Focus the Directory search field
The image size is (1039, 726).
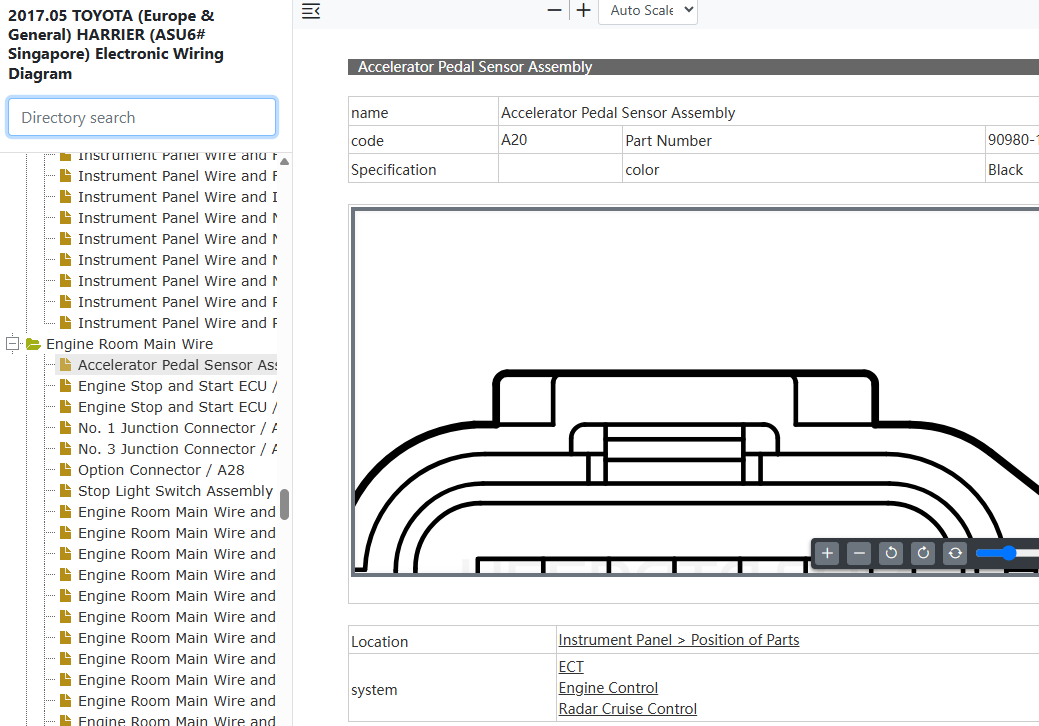[142, 117]
